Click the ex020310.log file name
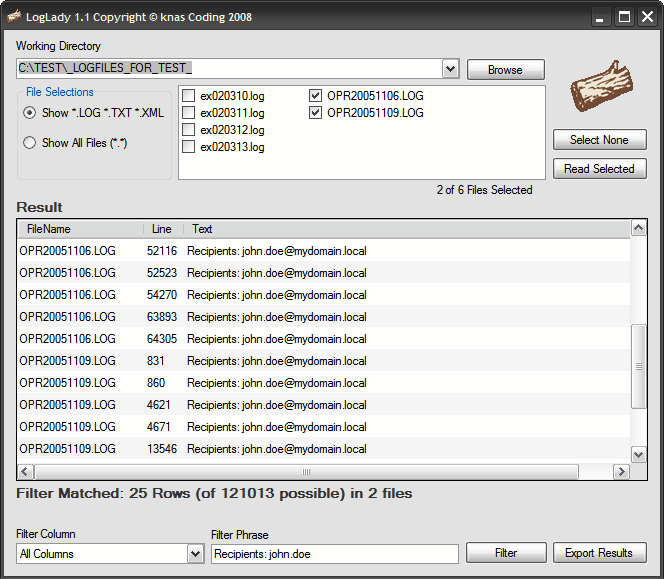The width and height of the screenshot is (664, 579). point(232,96)
